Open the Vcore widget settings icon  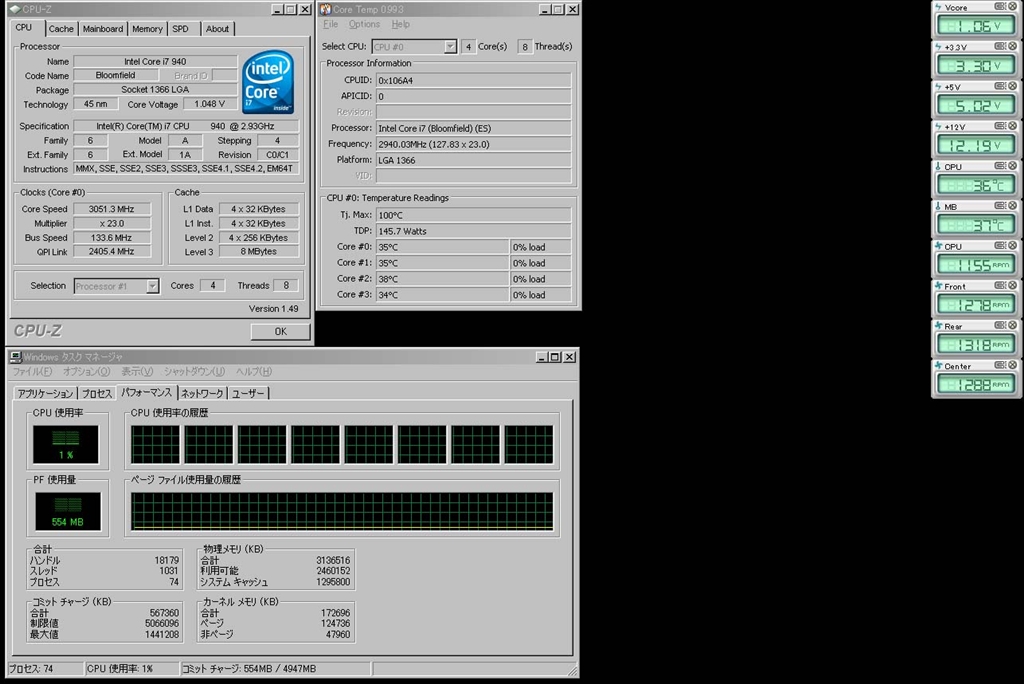coord(1000,7)
